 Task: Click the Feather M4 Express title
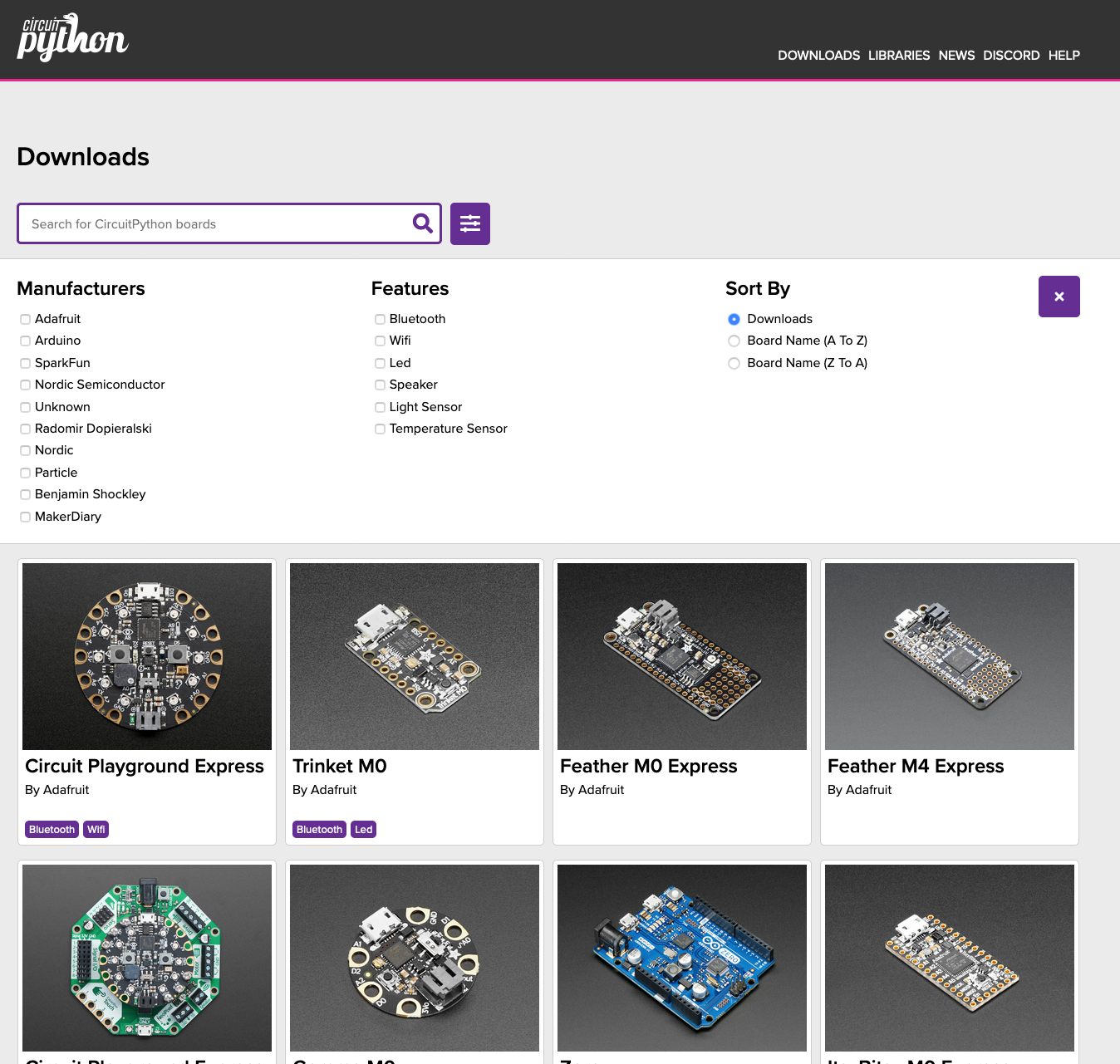coord(916,766)
